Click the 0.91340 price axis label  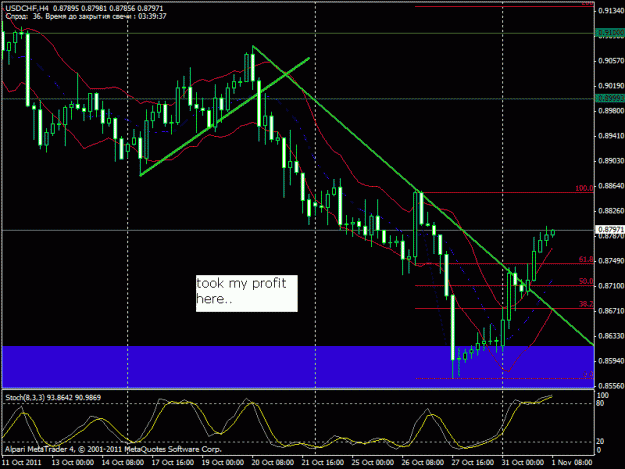611,11
